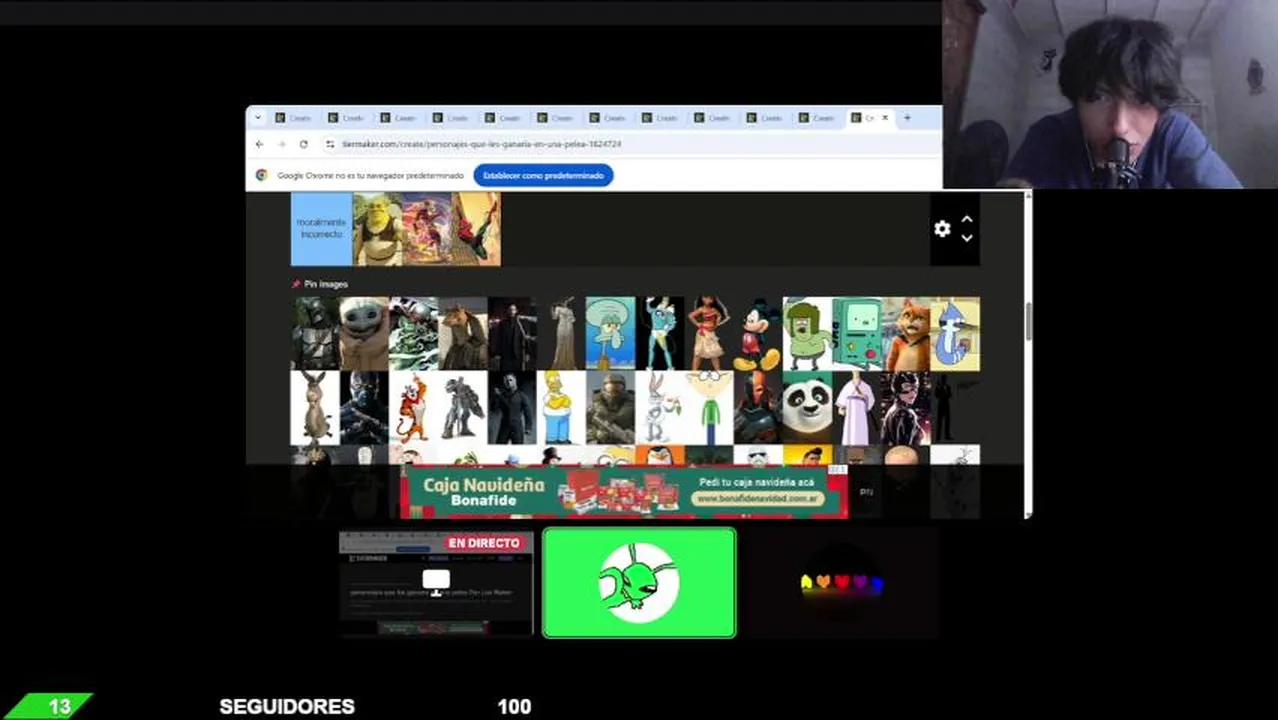Click the Pin Images pushpin icon
The height and width of the screenshot is (720, 1278).
[296, 284]
